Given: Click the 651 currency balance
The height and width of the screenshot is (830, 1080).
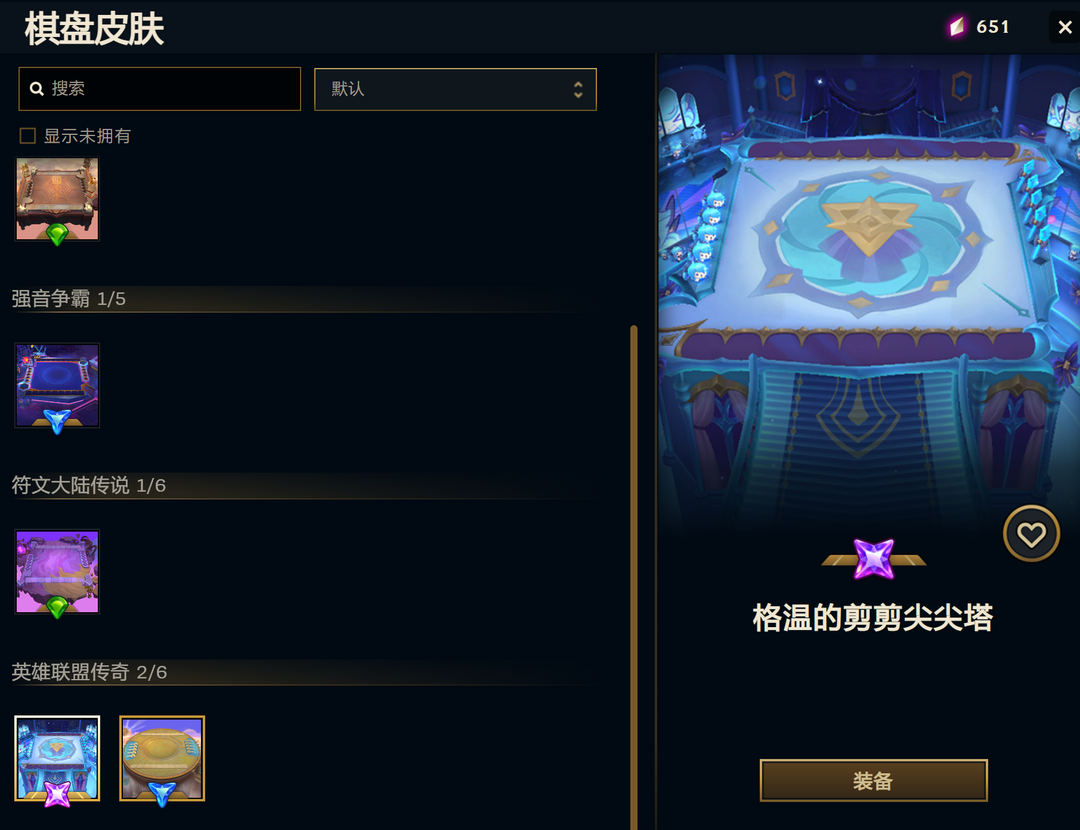Looking at the screenshot, I should pos(993,27).
